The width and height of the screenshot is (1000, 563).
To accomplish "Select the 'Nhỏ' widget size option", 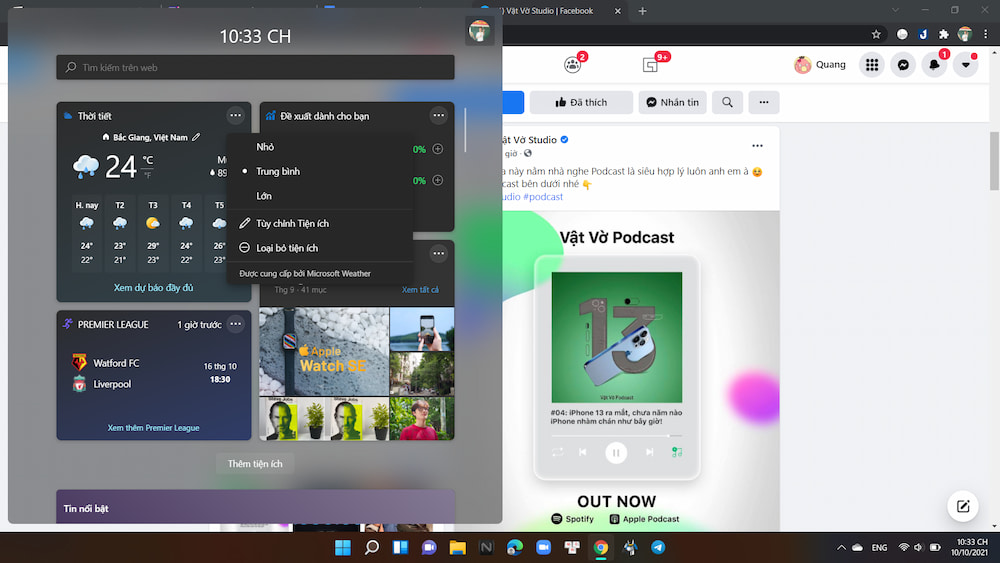I will point(265,147).
